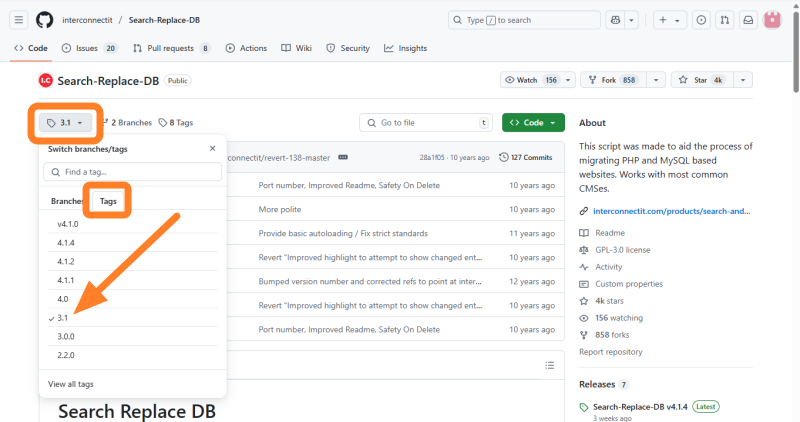Screen dimensions: 800x422
Task: Open the hamburger navigation menu
Action: [18, 20]
